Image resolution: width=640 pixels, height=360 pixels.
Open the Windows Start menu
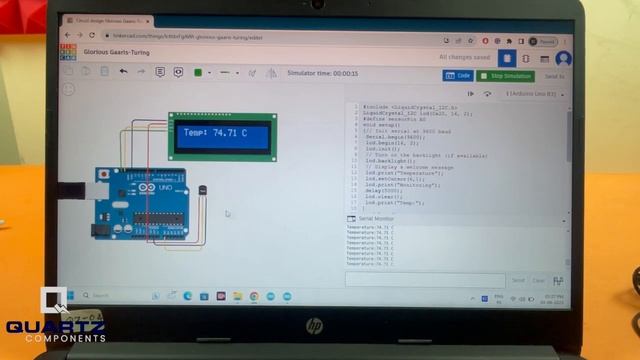[70, 295]
